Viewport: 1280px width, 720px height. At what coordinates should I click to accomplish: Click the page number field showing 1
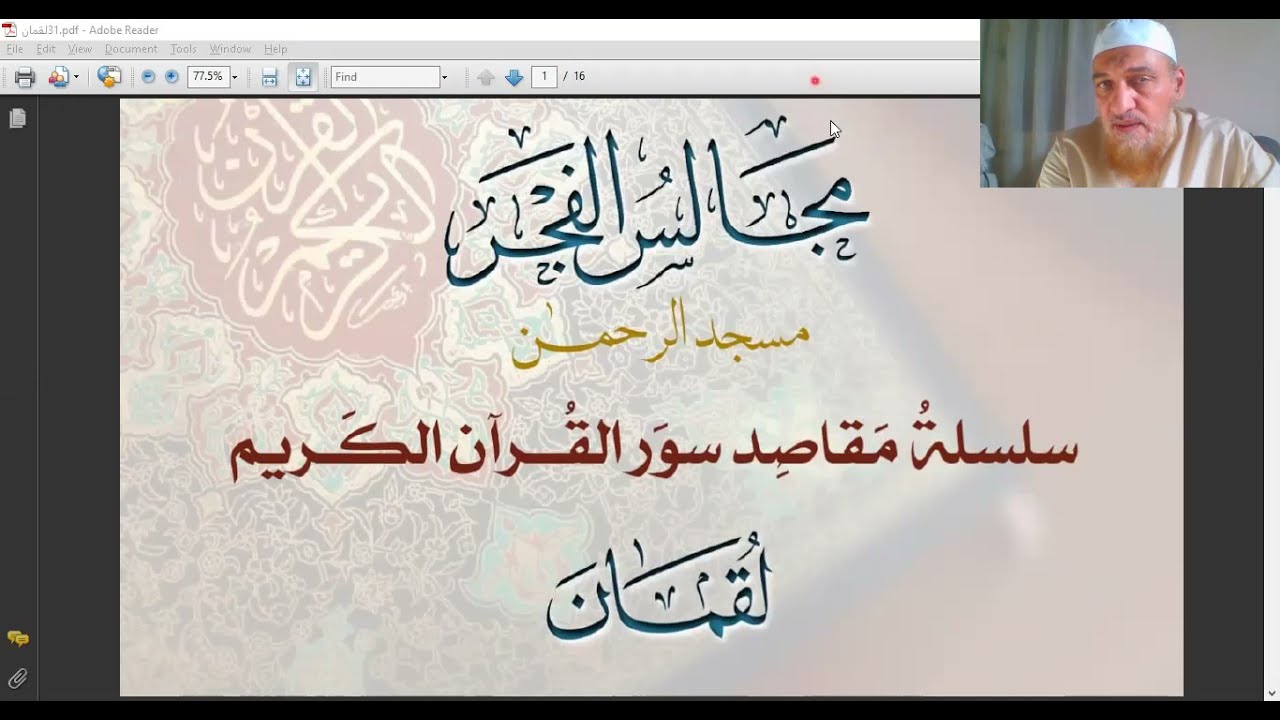(544, 76)
